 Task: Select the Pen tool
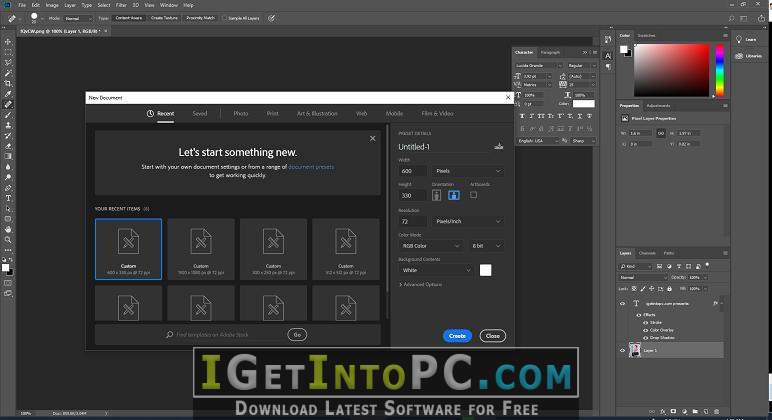coord(8,188)
